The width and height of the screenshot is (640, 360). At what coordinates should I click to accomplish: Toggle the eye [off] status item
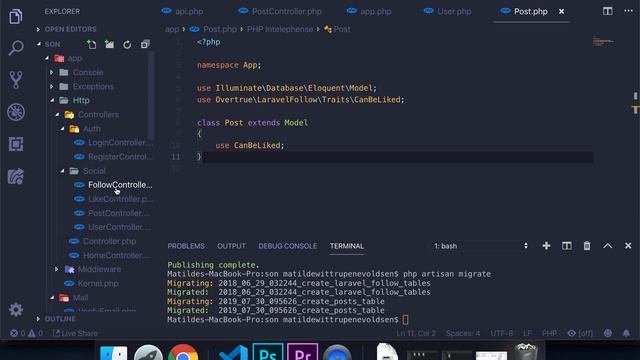[x=580, y=333]
